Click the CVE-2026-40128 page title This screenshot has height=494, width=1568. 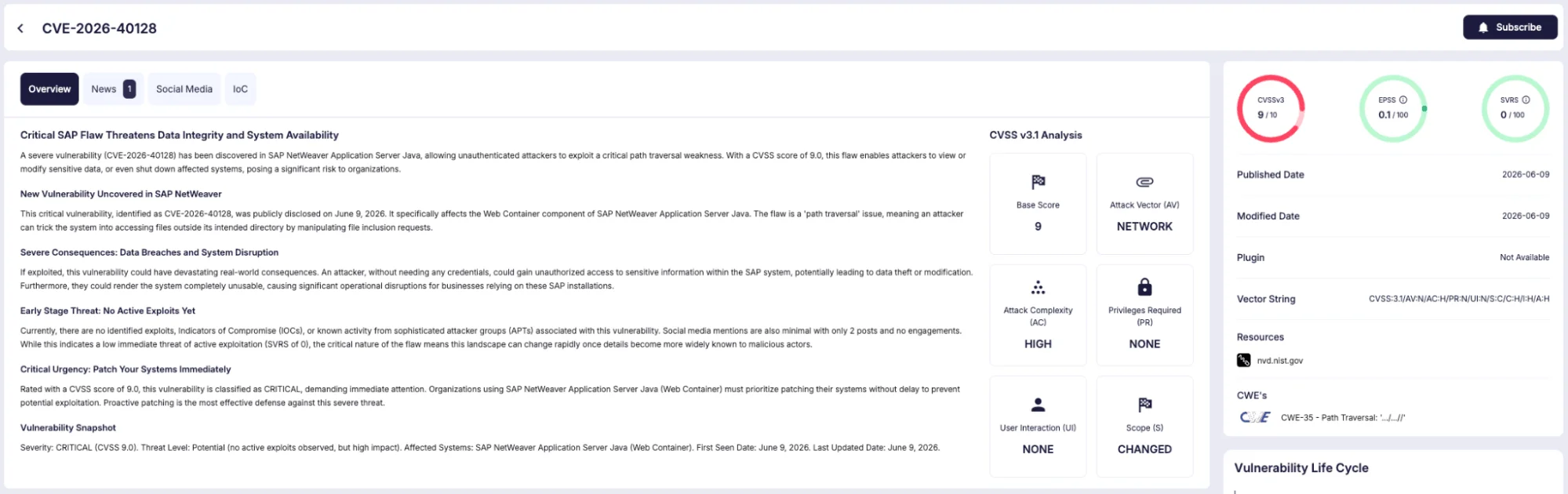point(100,28)
